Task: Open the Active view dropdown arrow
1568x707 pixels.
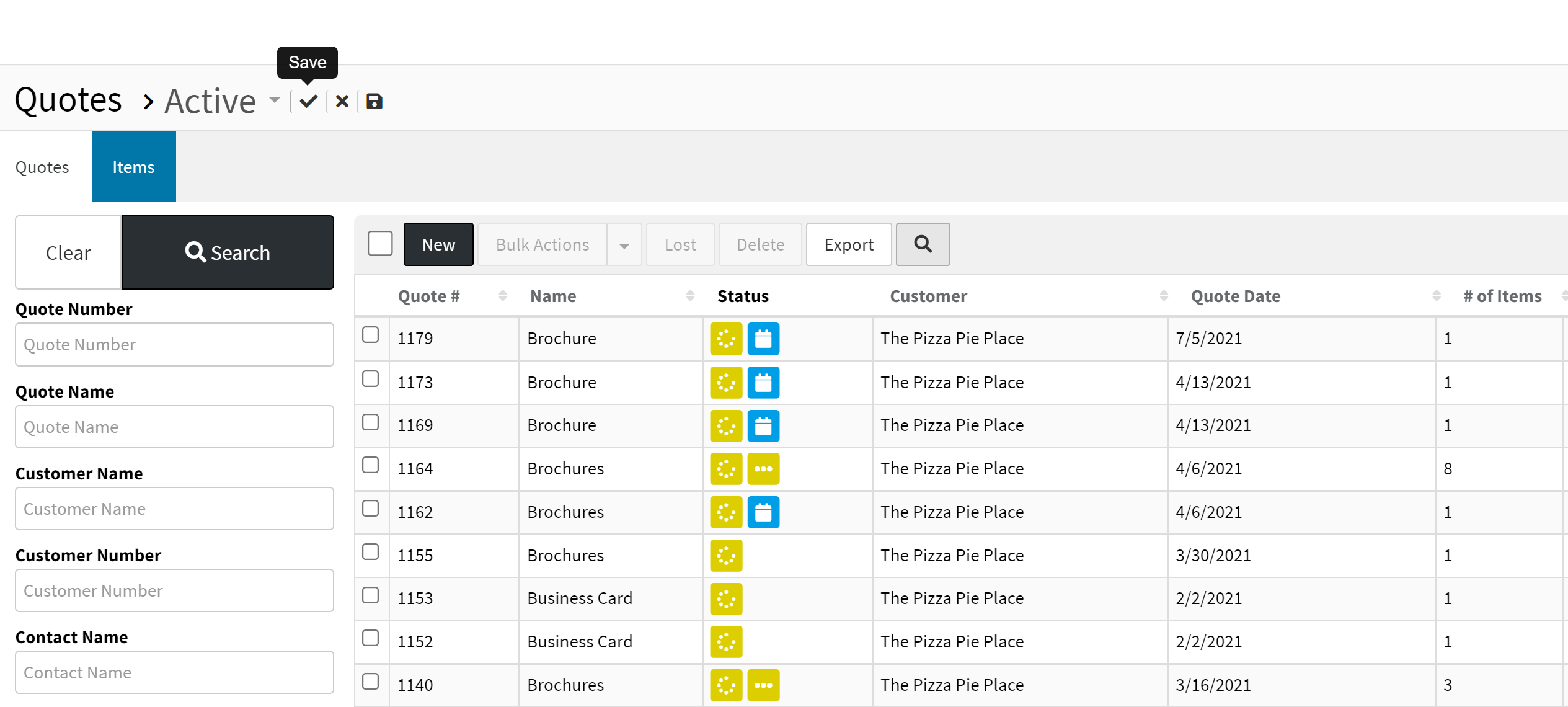Action: click(x=274, y=100)
